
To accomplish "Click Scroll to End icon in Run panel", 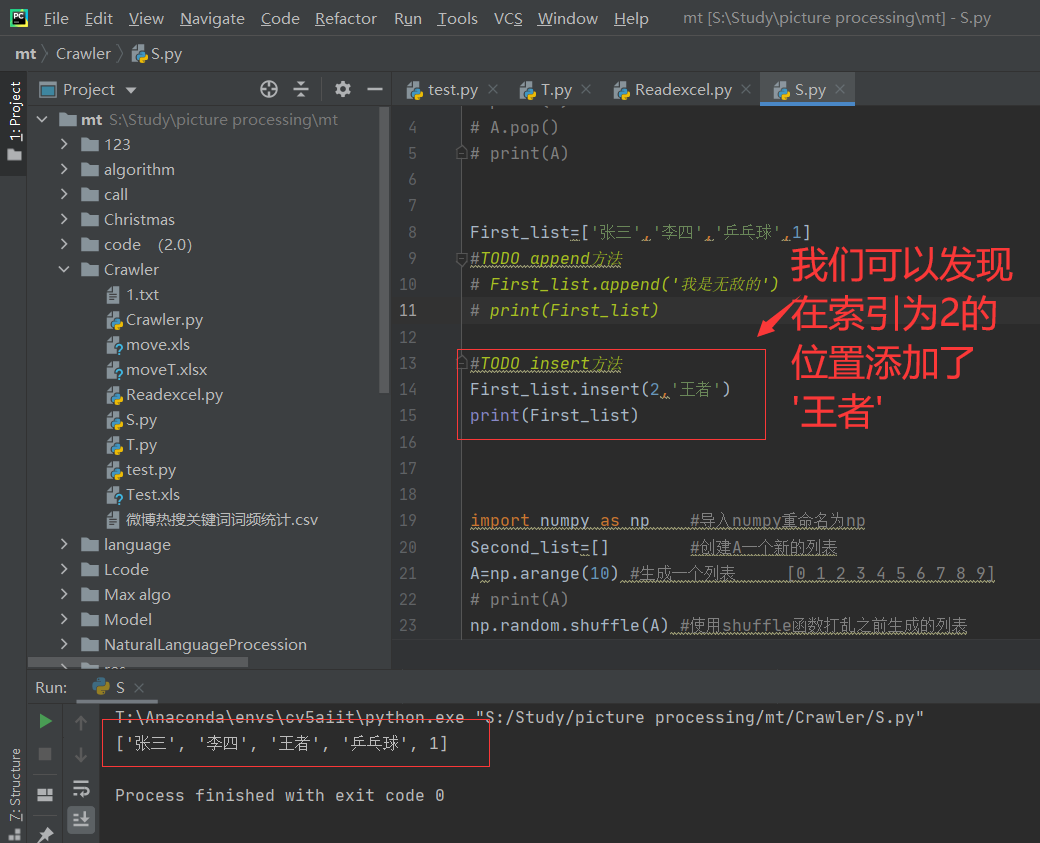I will tap(81, 820).
